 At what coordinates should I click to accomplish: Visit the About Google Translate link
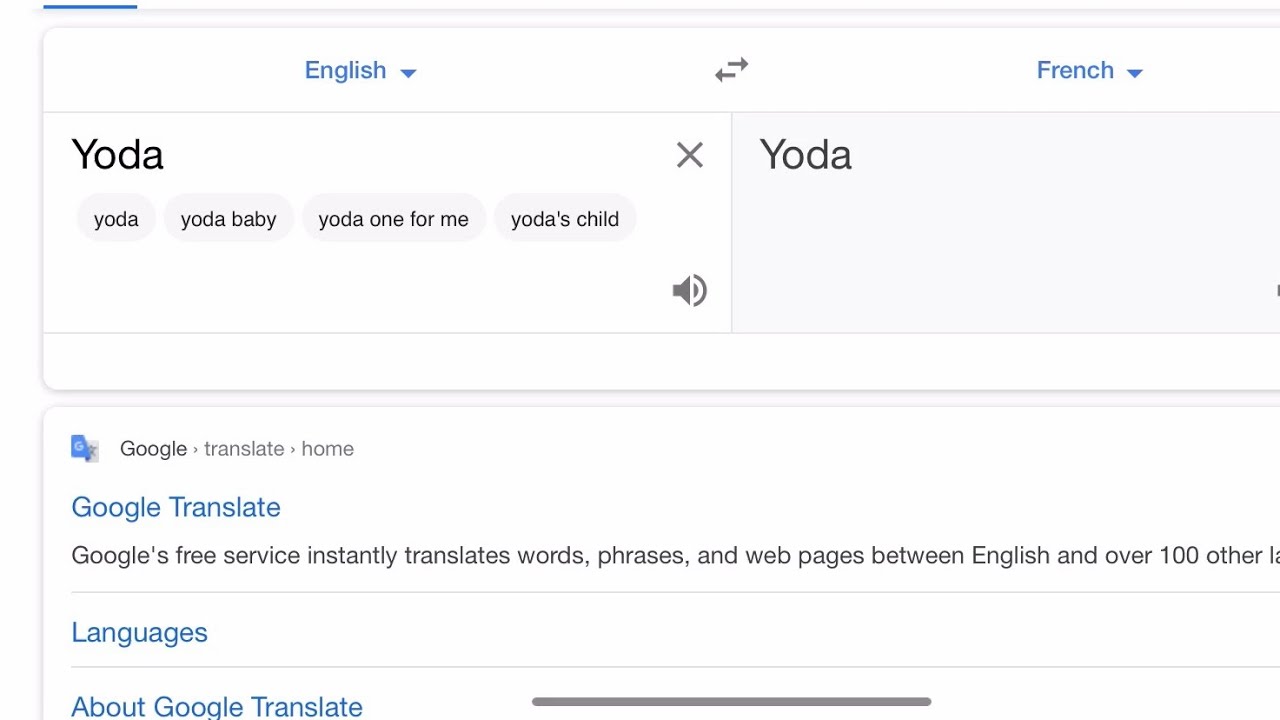217,706
